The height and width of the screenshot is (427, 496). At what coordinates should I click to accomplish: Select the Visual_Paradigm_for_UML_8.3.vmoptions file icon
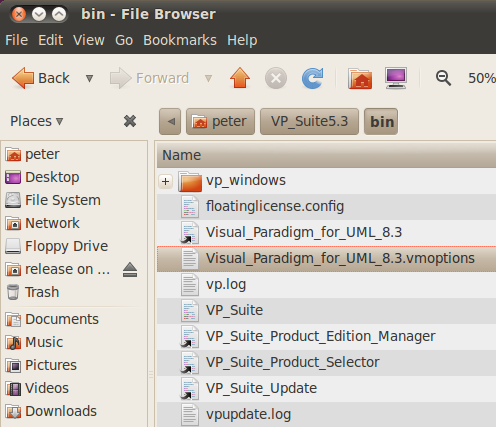point(190,259)
